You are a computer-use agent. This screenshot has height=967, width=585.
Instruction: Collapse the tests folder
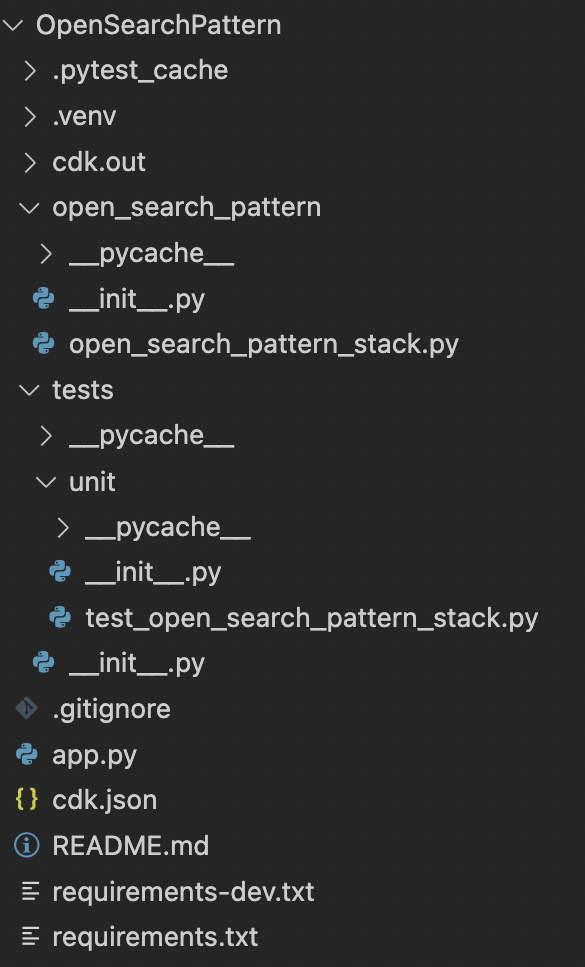coord(30,390)
